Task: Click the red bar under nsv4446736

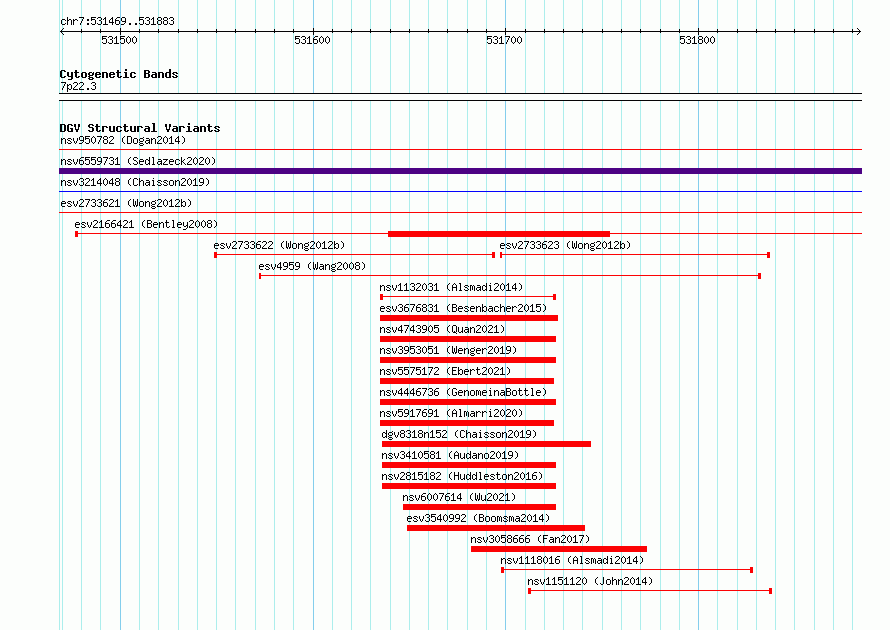Action: 468,402
